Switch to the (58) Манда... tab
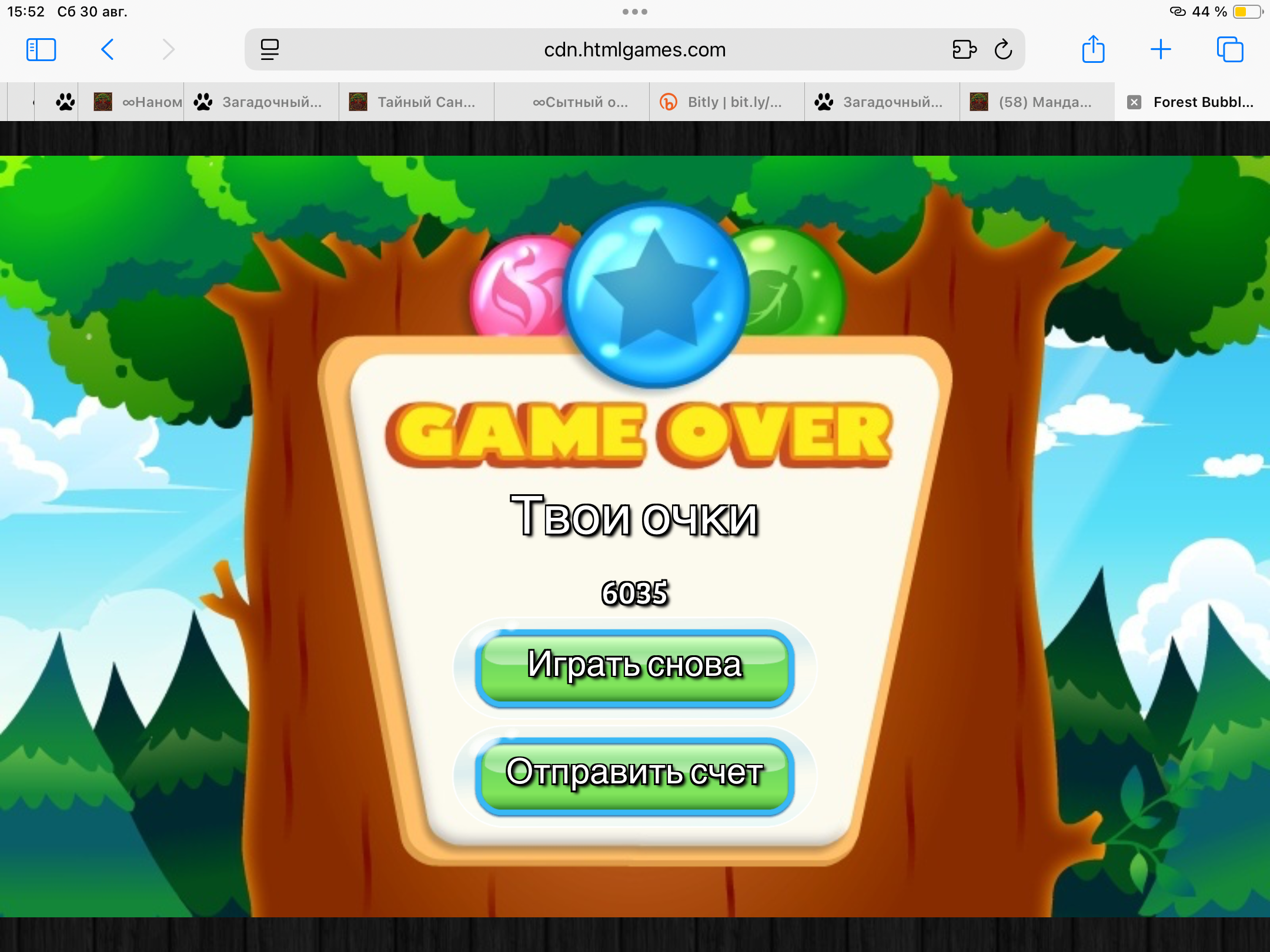This screenshot has height=952, width=1270. 1038,102
